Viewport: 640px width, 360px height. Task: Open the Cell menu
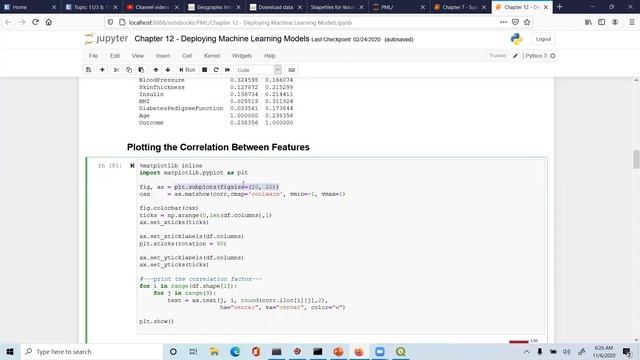tap(187, 56)
